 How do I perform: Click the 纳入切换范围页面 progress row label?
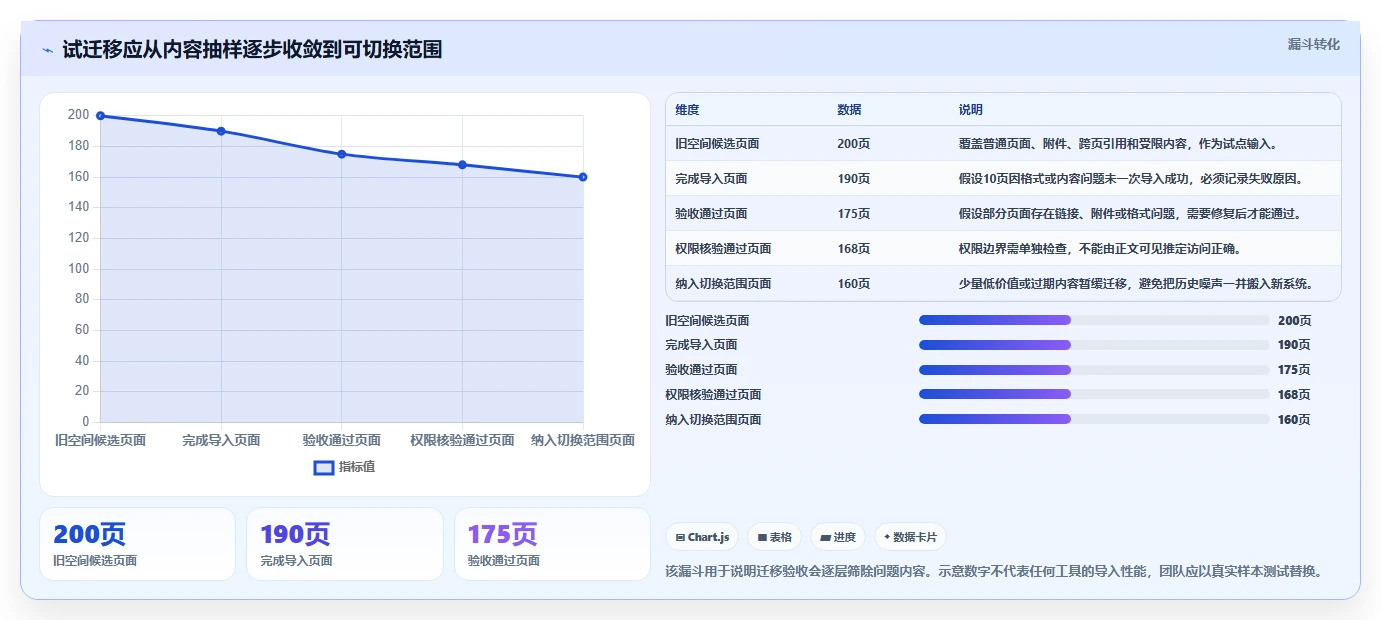pos(713,420)
